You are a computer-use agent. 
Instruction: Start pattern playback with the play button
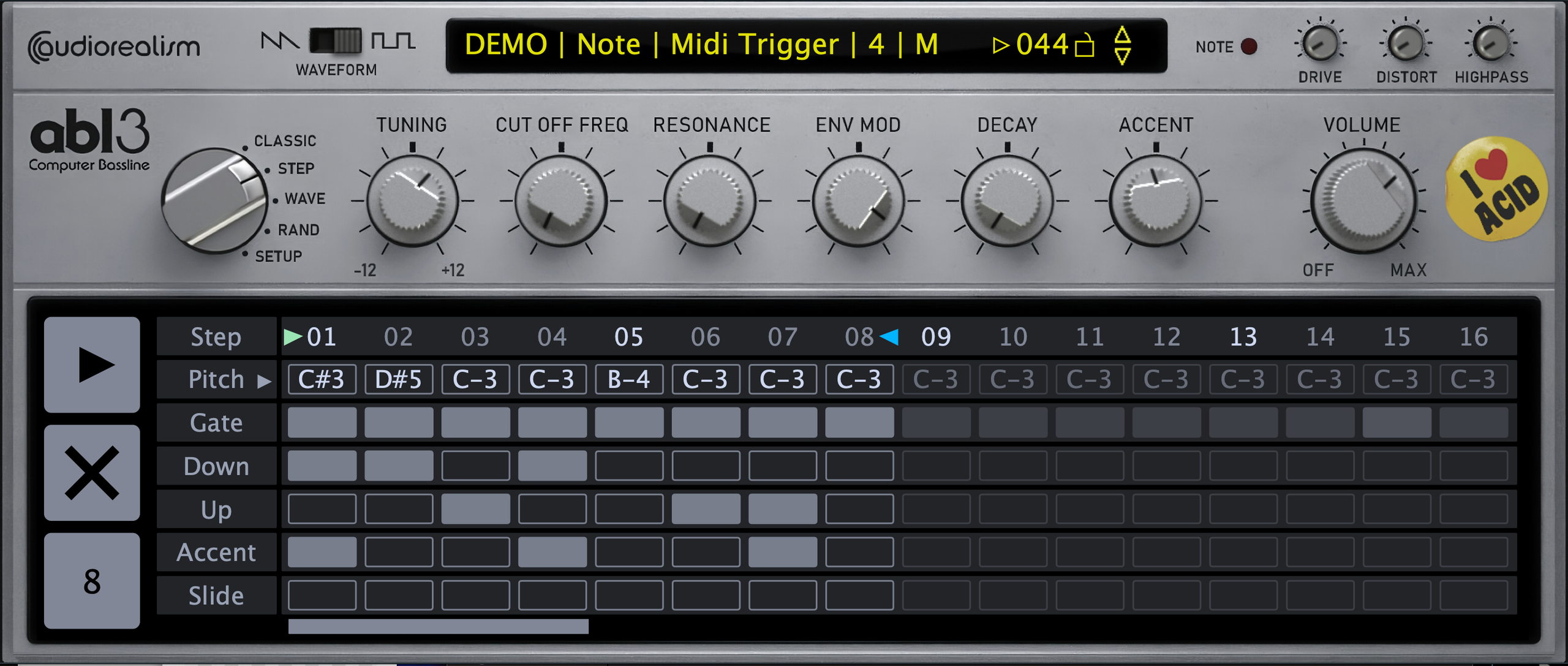coord(92,365)
